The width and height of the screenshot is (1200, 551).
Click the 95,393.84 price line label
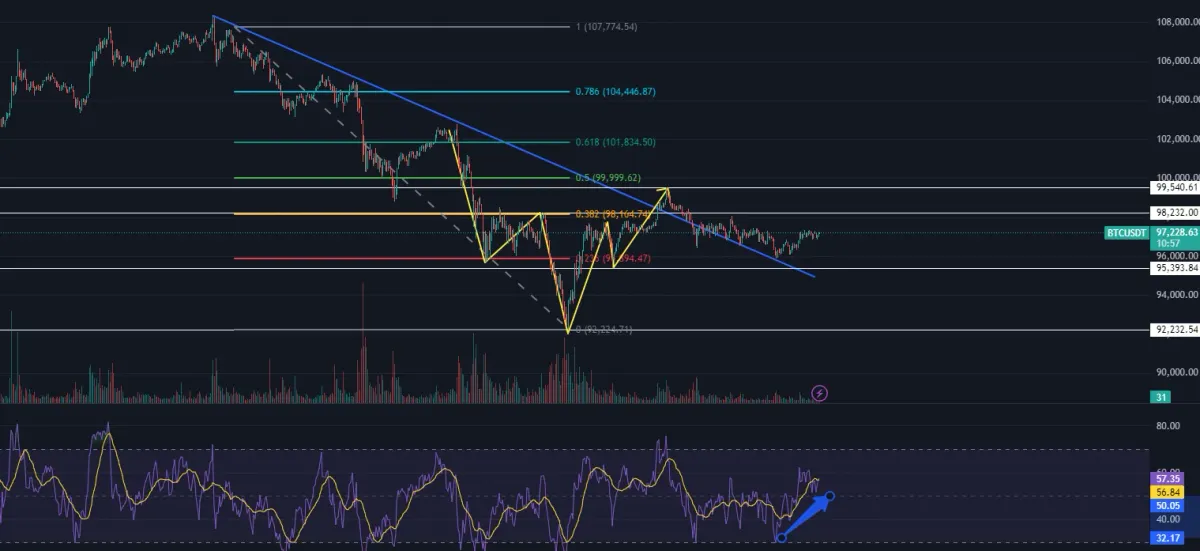coord(1174,268)
